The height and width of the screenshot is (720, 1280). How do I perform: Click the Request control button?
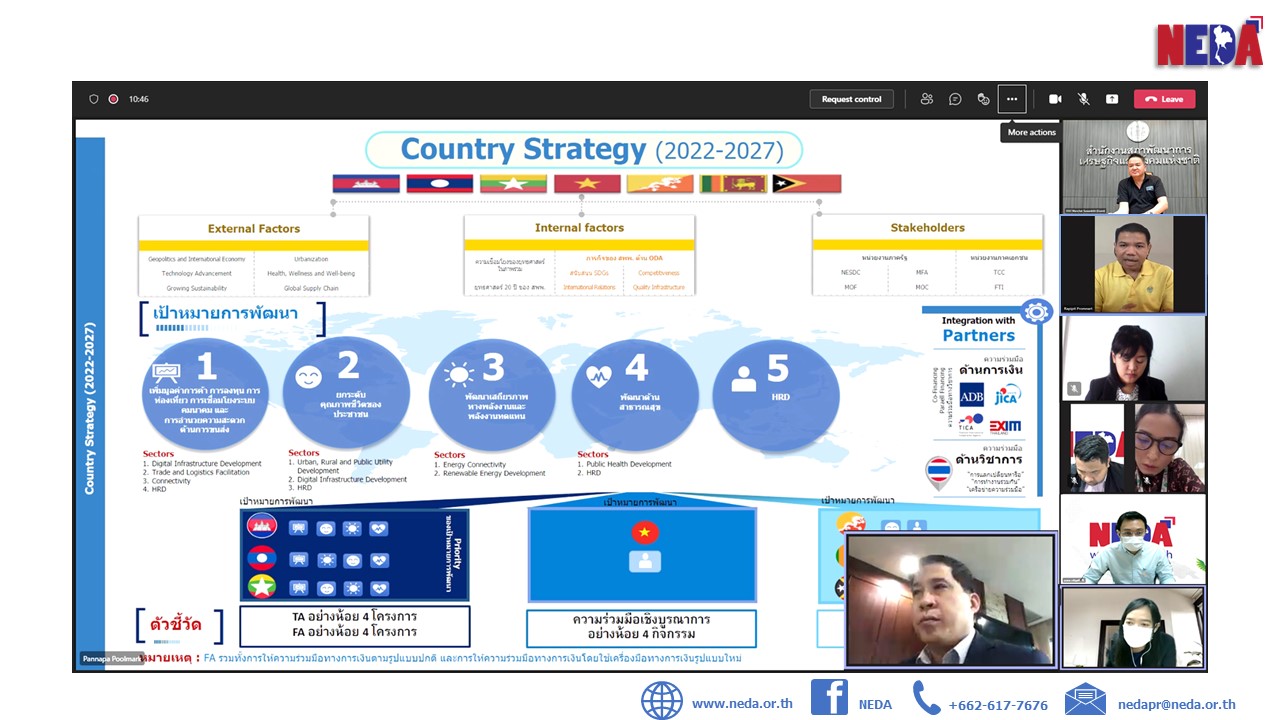click(852, 99)
